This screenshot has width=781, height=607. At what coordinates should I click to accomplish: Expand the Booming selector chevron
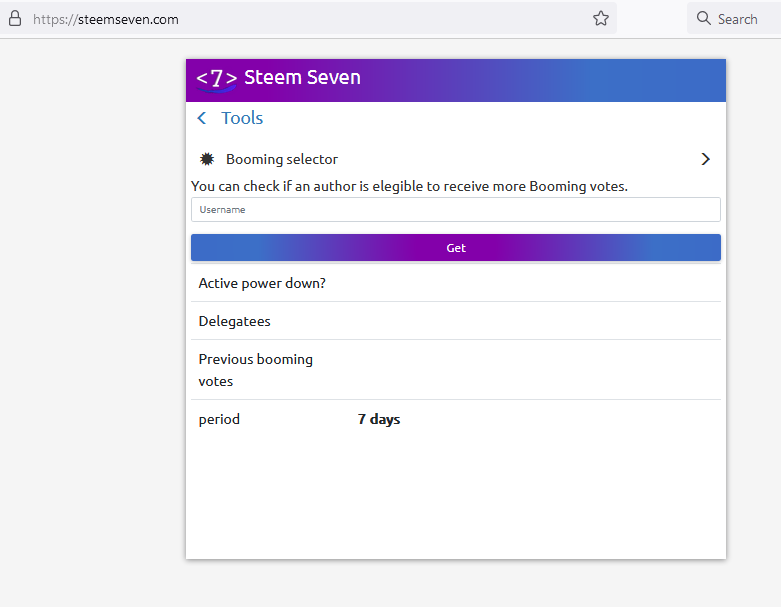point(705,159)
